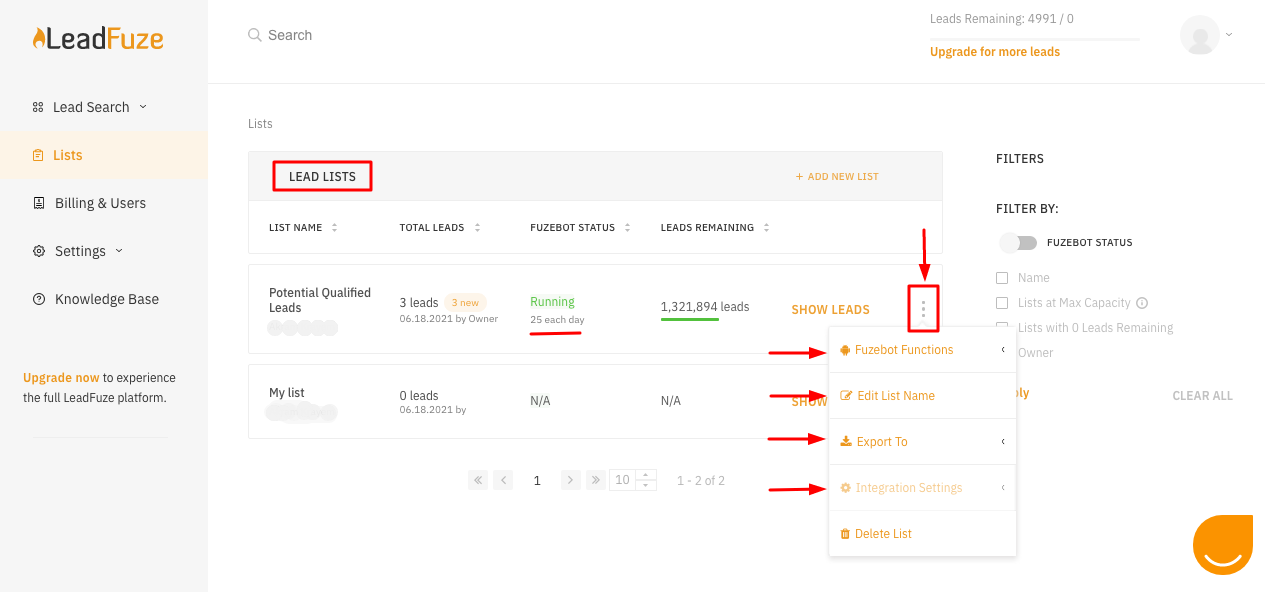1265x592 pixels.
Task: Open the Upgrade for more leads link
Action: coord(994,52)
